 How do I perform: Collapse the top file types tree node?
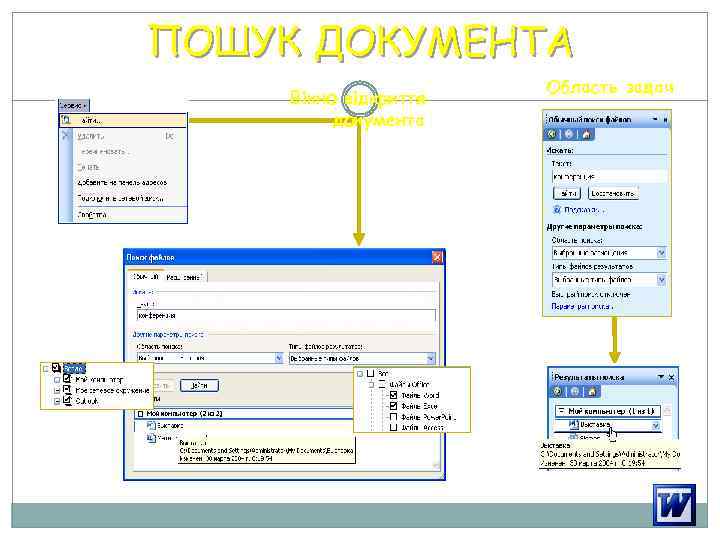point(360,374)
